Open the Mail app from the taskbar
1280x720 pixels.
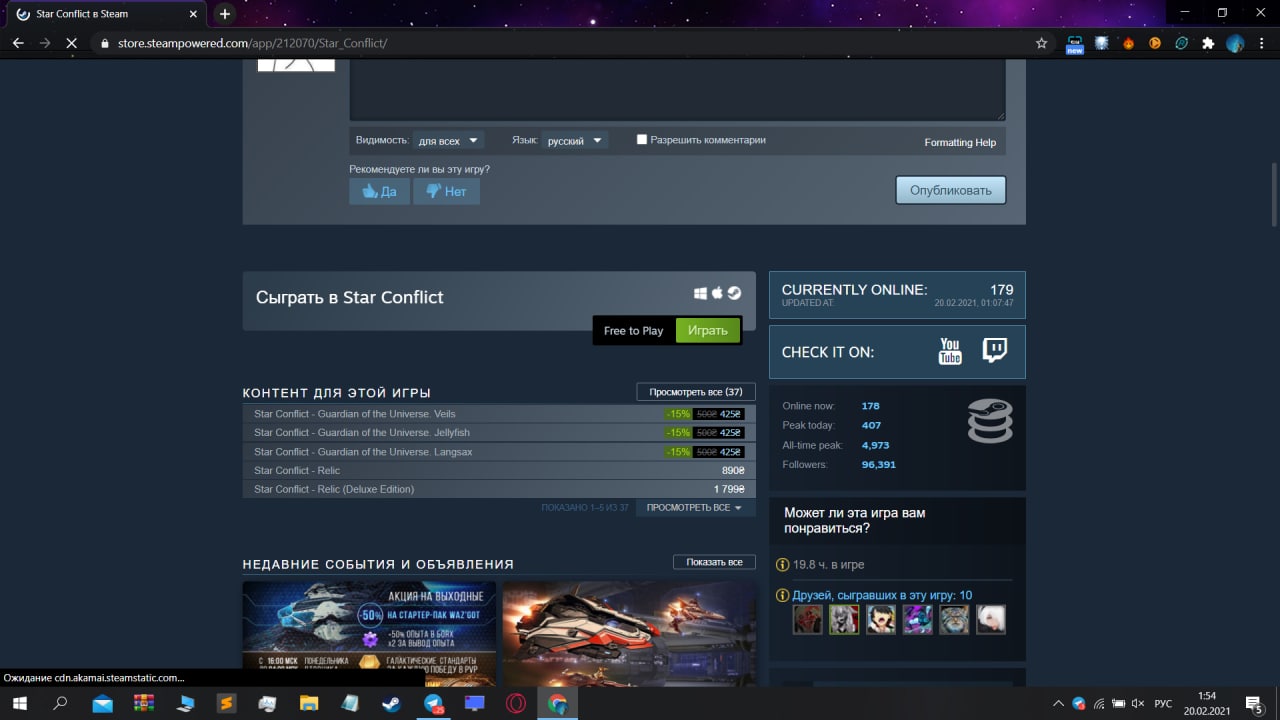[x=102, y=703]
